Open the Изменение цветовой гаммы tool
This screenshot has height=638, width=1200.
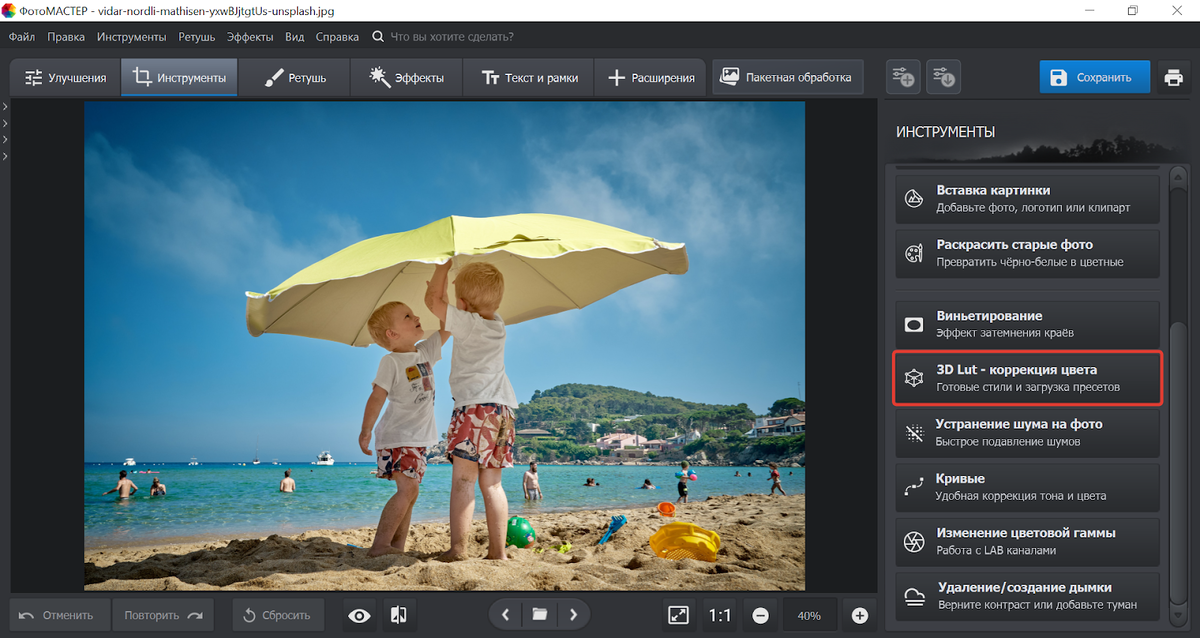click(1027, 541)
